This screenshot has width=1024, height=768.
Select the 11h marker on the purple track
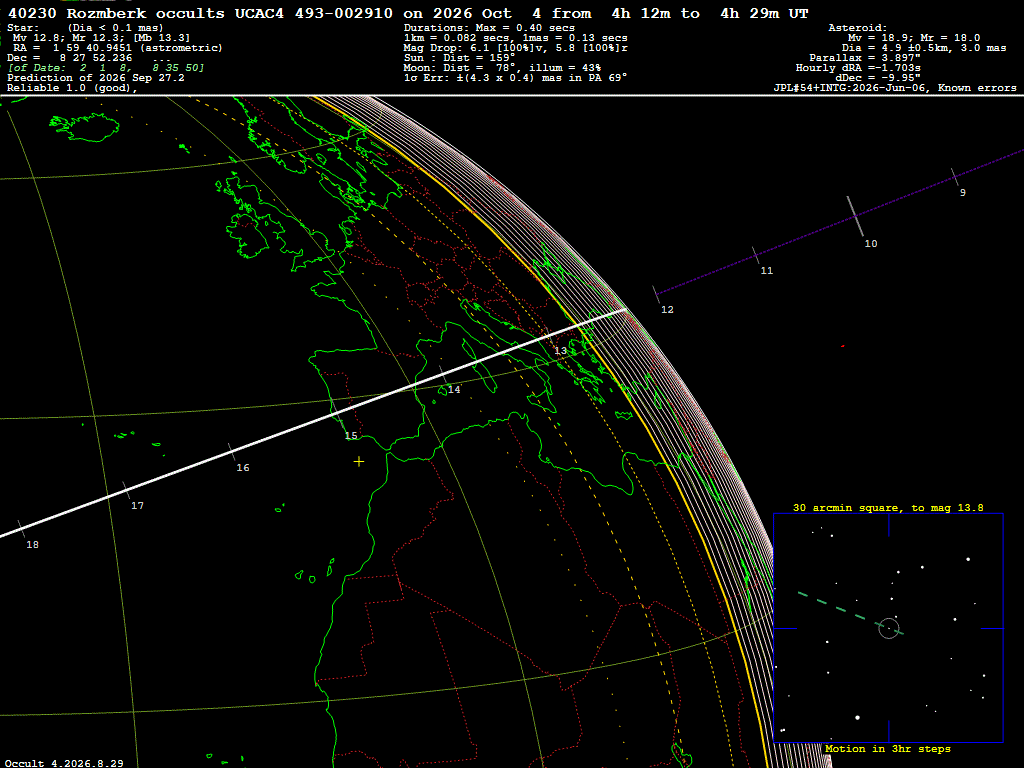[756, 255]
